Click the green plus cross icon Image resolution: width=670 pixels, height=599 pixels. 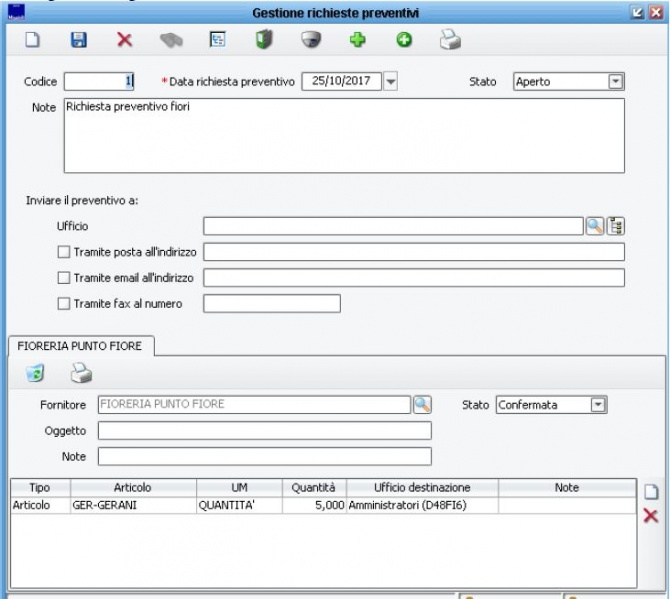[356, 42]
